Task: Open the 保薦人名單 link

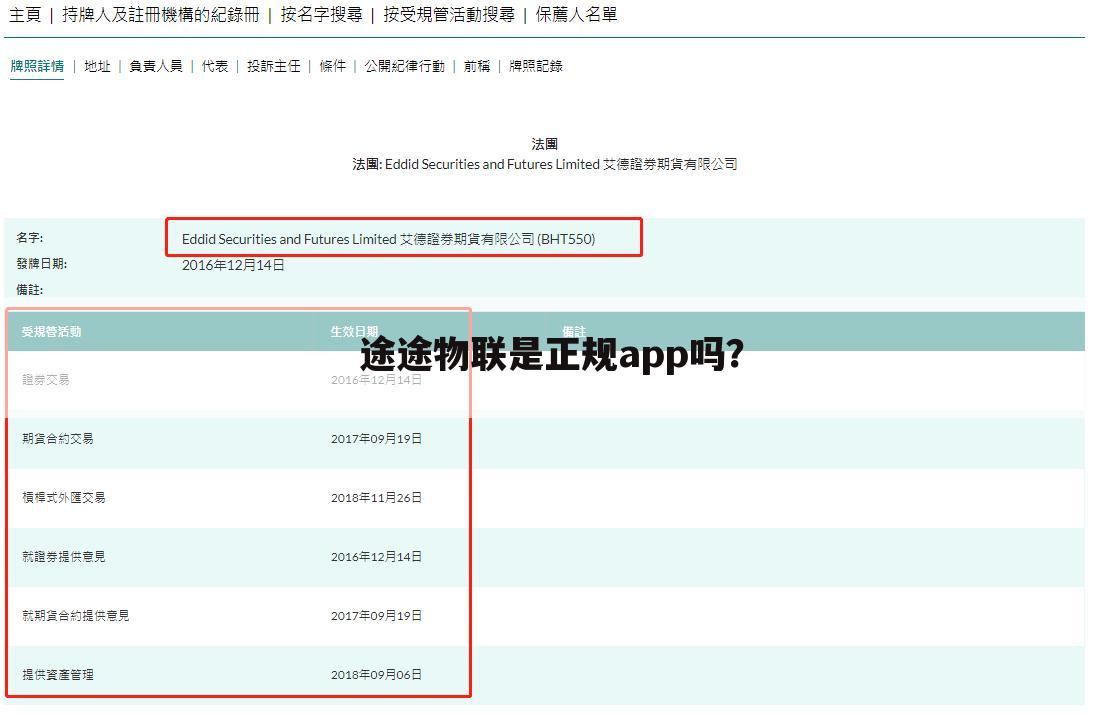Action: click(x=576, y=15)
